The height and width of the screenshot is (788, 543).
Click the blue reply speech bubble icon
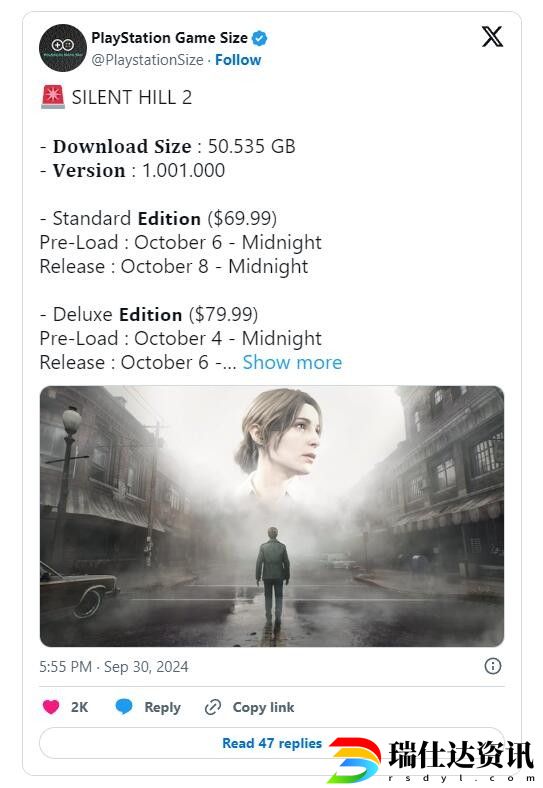point(124,706)
